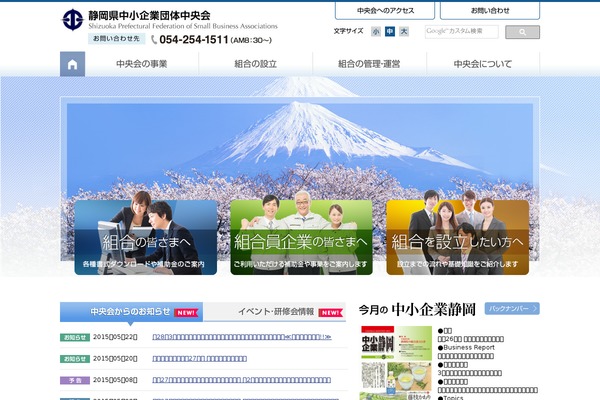Click the federation logo emblem
Screen dimensions: 600x400
click(x=73, y=20)
